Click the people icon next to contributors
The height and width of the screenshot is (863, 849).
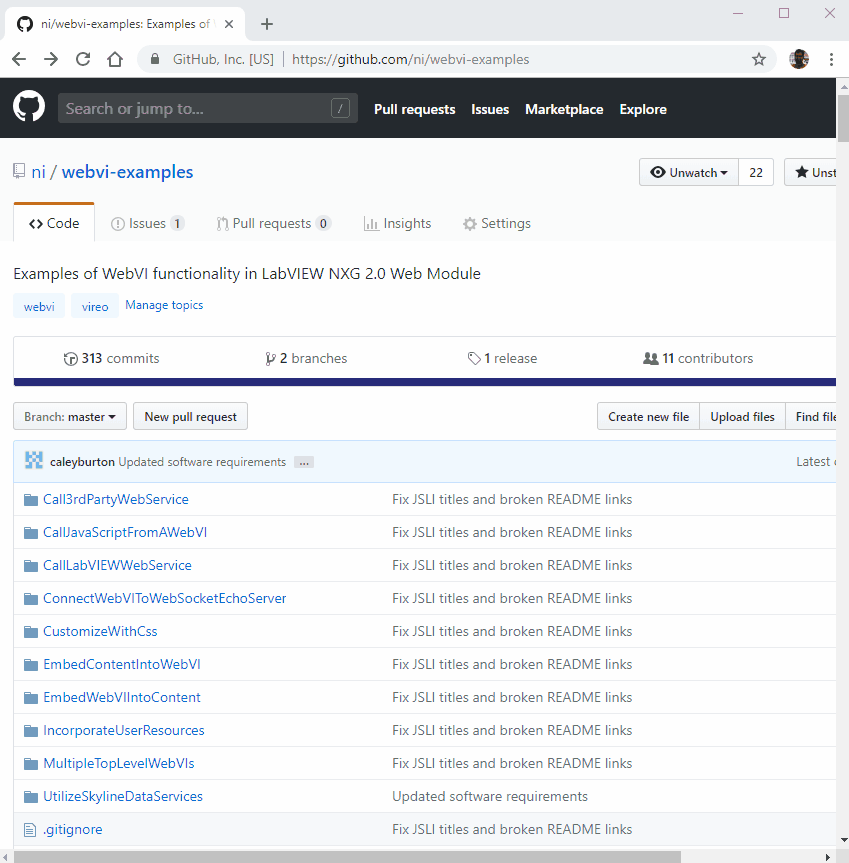coord(651,359)
